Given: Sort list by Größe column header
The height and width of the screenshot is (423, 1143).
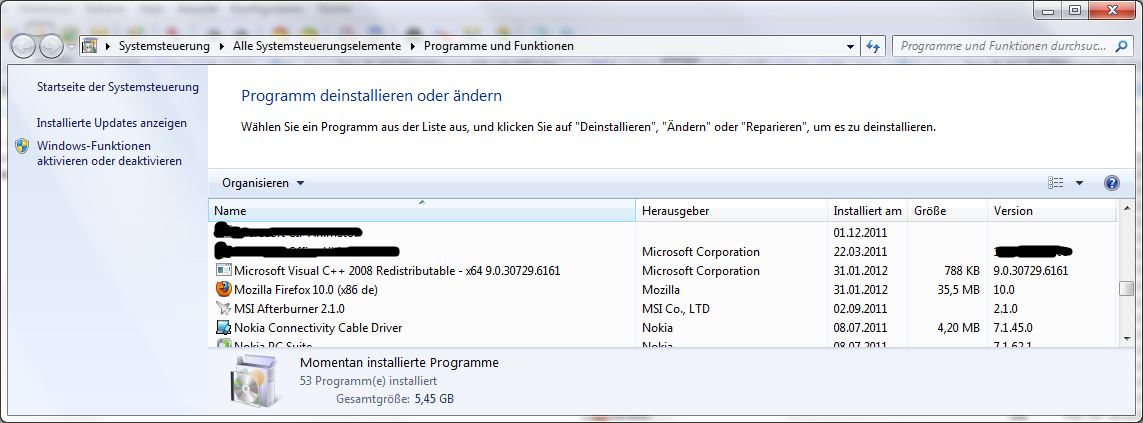Looking at the screenshot, I should (948, 211).
